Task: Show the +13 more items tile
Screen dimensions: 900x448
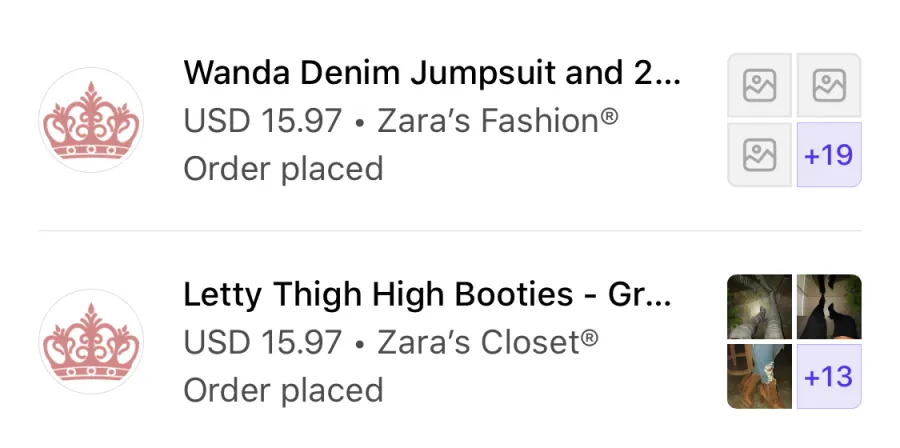Action: coord(829,376)
